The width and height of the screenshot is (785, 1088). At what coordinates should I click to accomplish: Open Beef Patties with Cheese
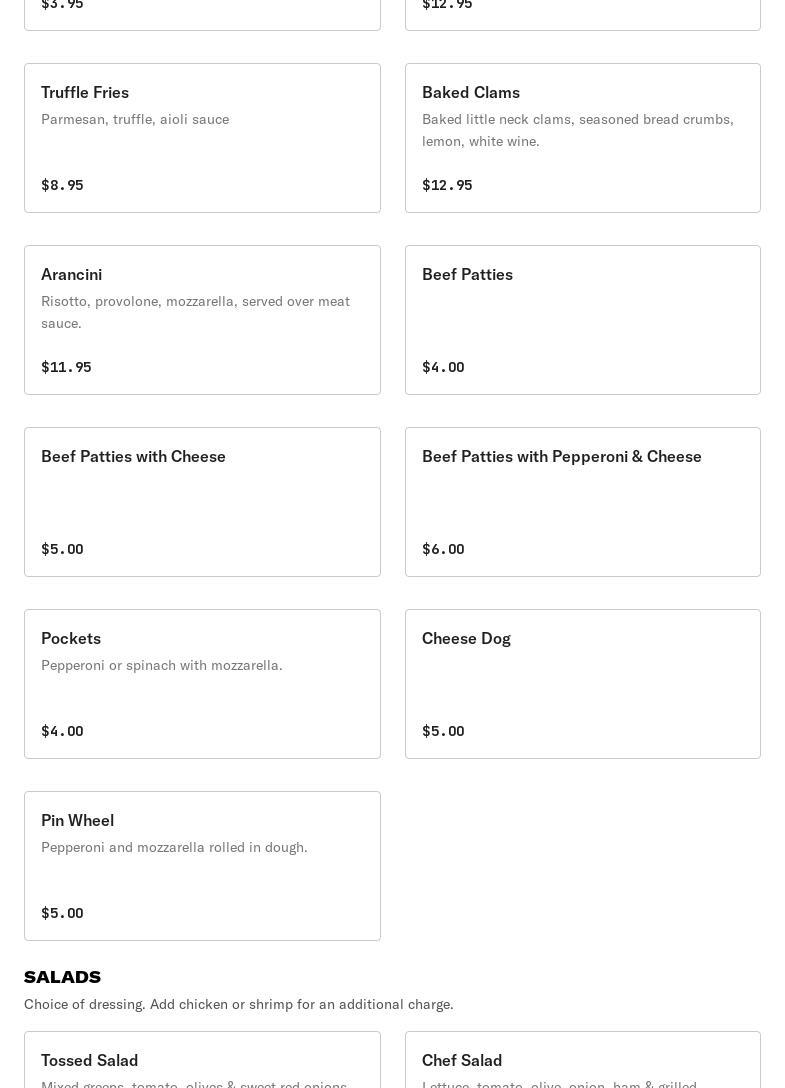tap(202, 502)
